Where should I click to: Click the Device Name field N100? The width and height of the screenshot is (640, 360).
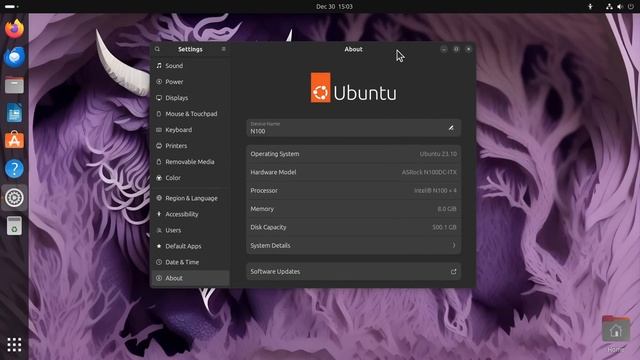pyautogui.click(x=353, y=128)
